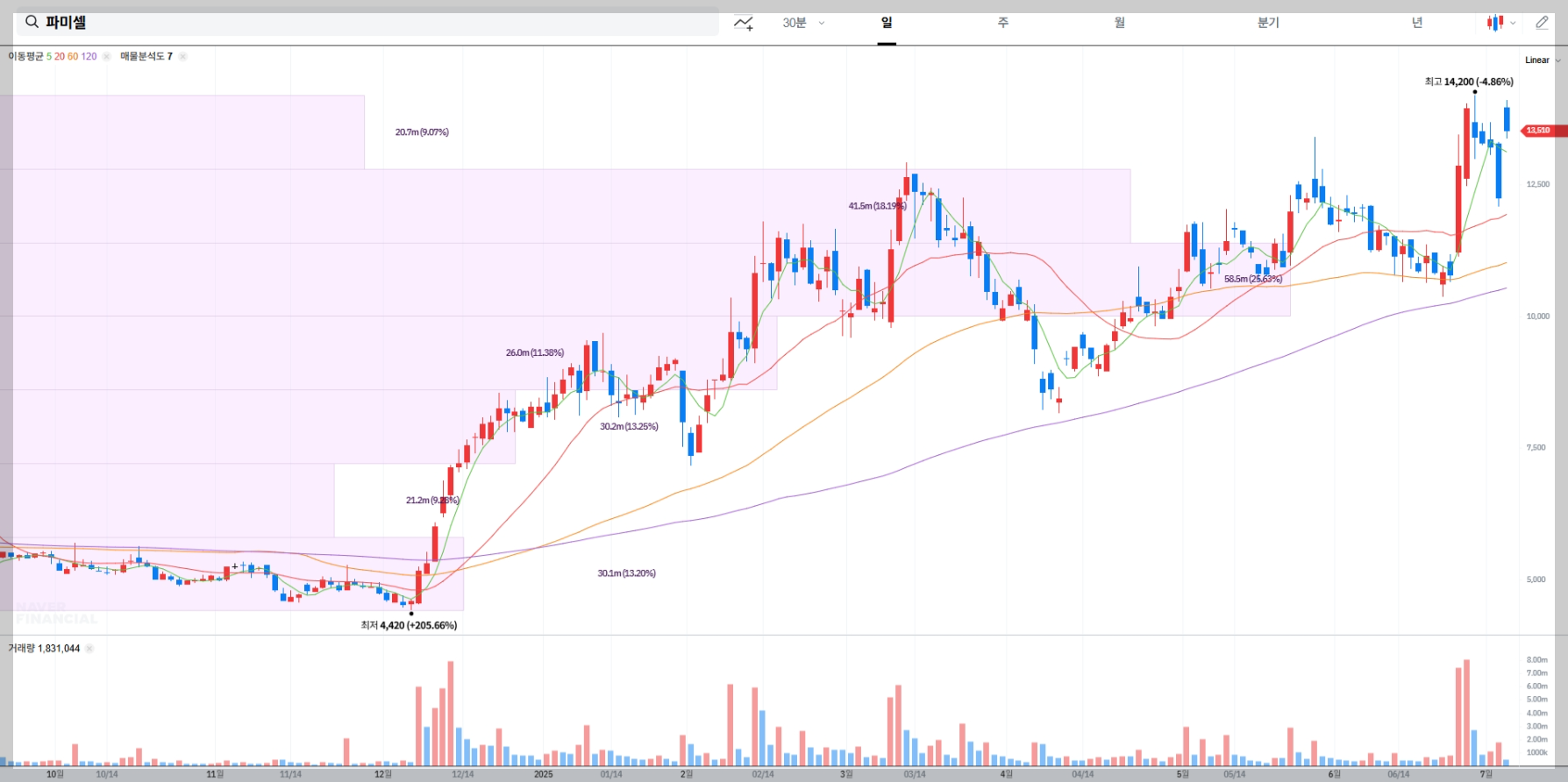Open the 분기 quarterly tab
Image resolution: width=1568 pixels, height=782 pixels.
point(1268,23)
